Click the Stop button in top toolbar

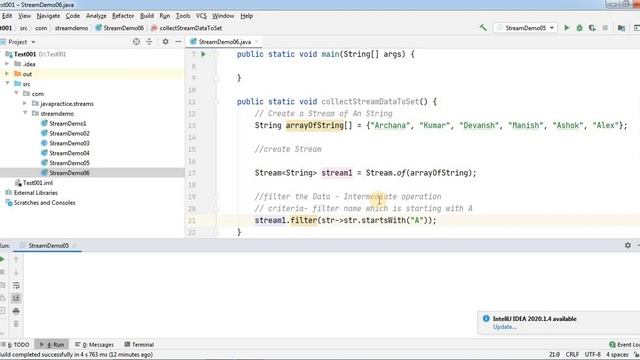[605, 28]
